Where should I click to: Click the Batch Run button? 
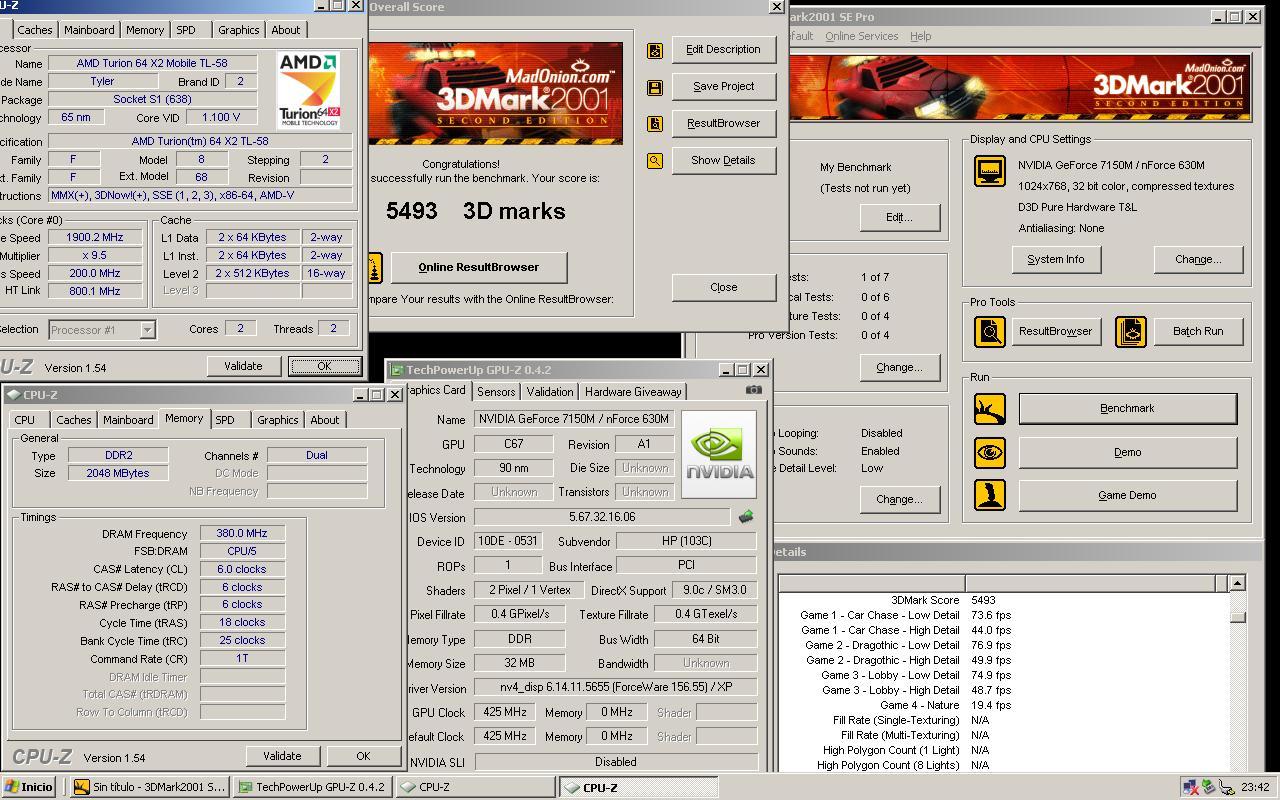click(1197, 331)
